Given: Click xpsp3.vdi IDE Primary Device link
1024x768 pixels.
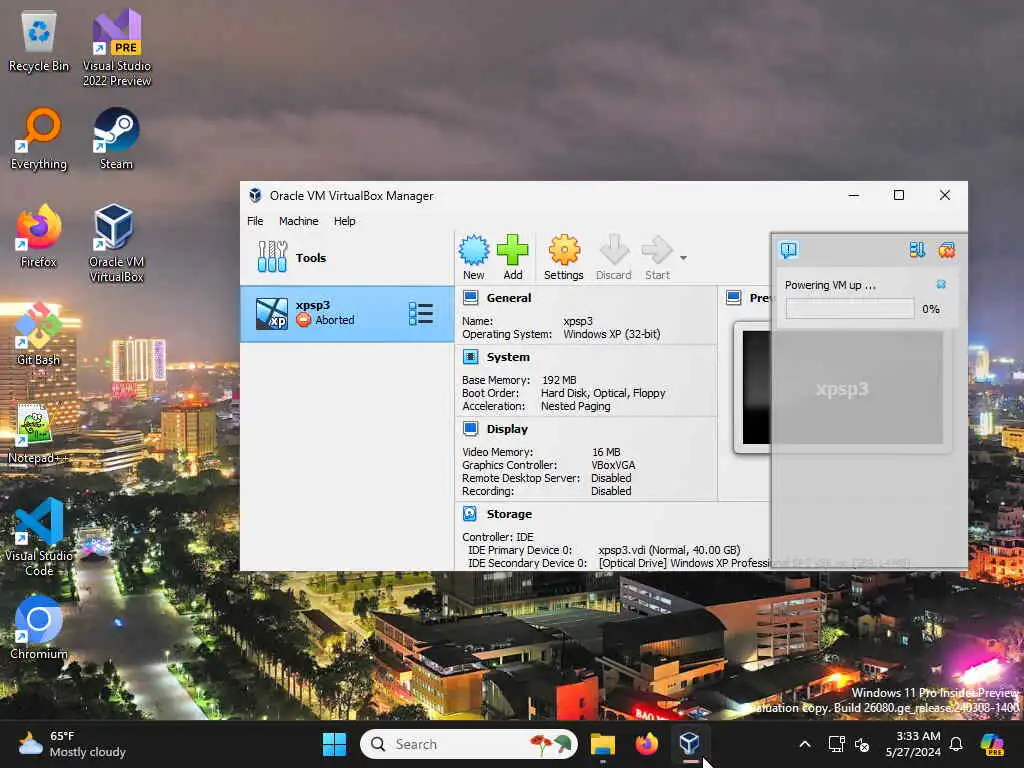Looking at the screenshot, I should [x=669, y=550].
